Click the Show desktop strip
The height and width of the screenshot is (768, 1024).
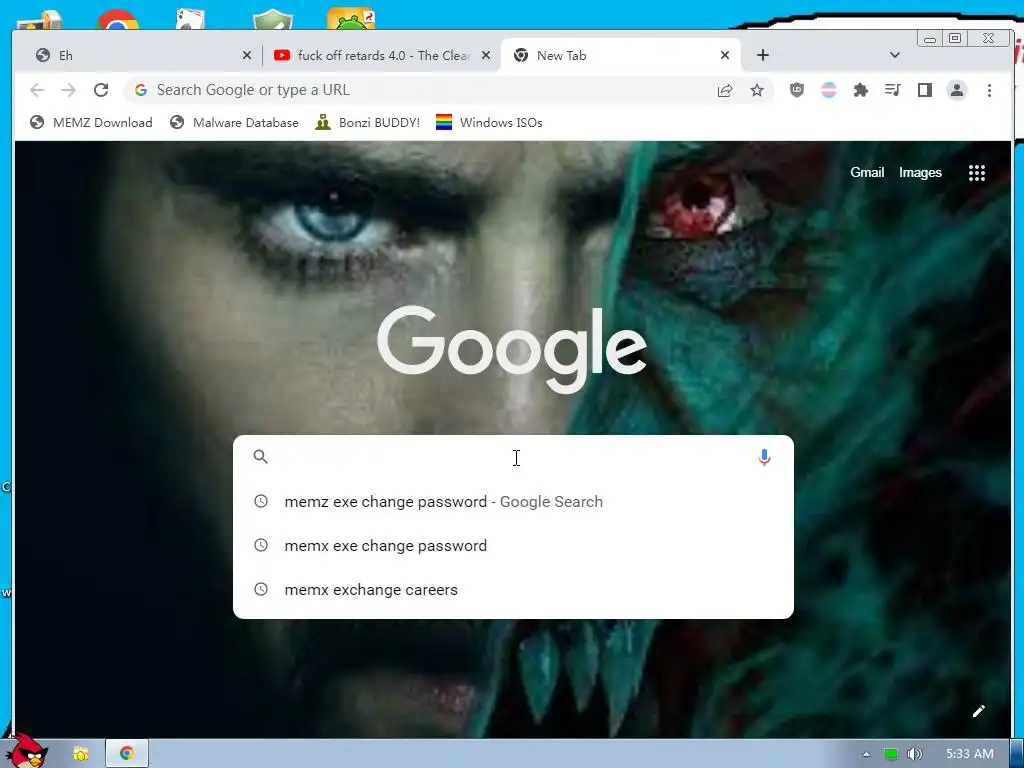(1017, 754)
